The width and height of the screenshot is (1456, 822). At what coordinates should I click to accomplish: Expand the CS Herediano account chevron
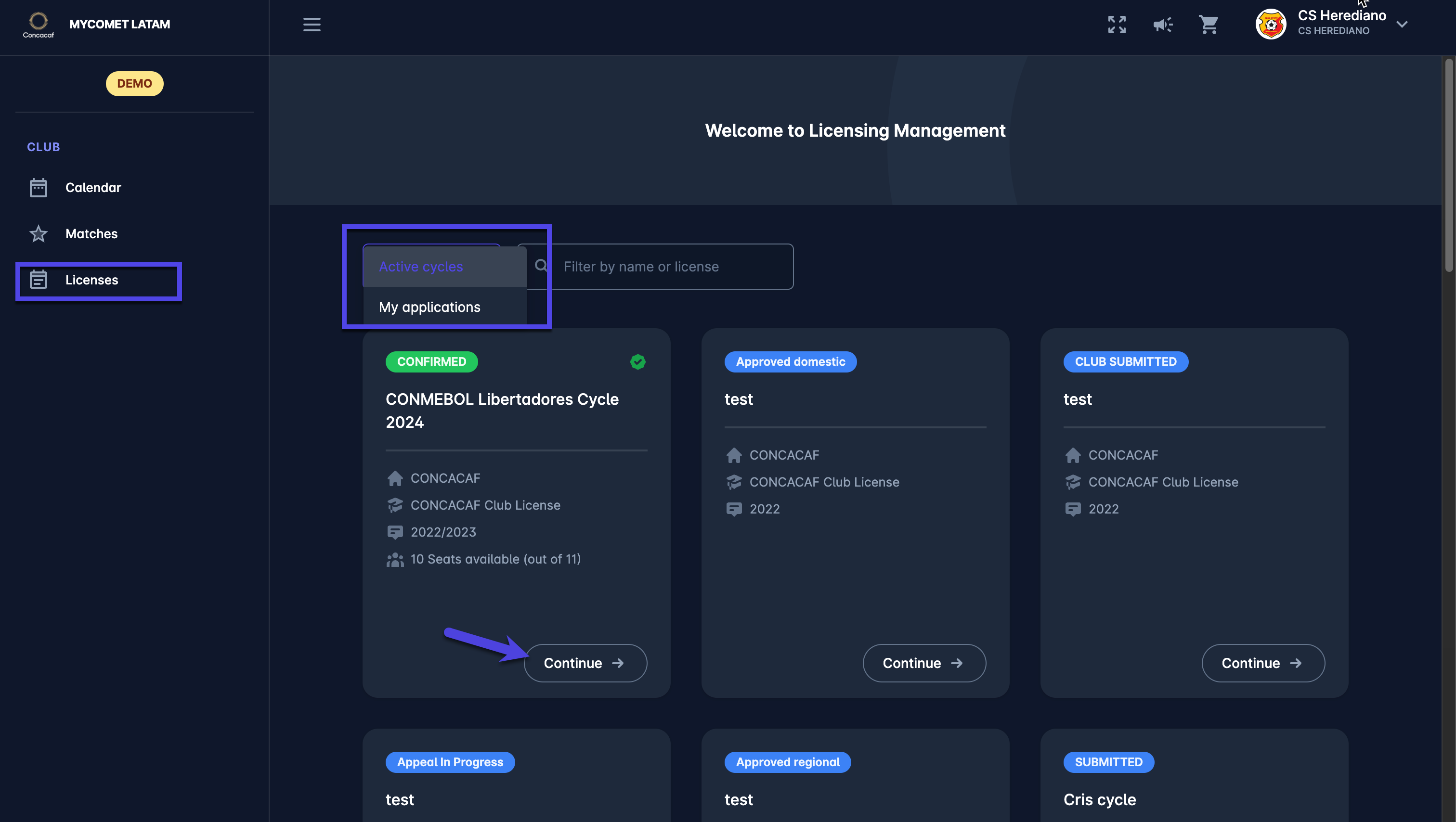tap(1402, 24)
